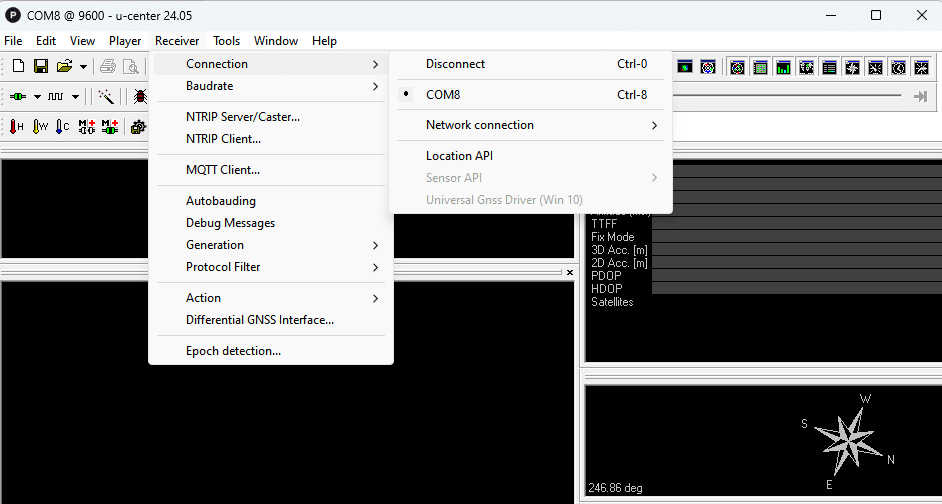
Task: Expand the Protocol Filter submenu
Action: (270, 267)
